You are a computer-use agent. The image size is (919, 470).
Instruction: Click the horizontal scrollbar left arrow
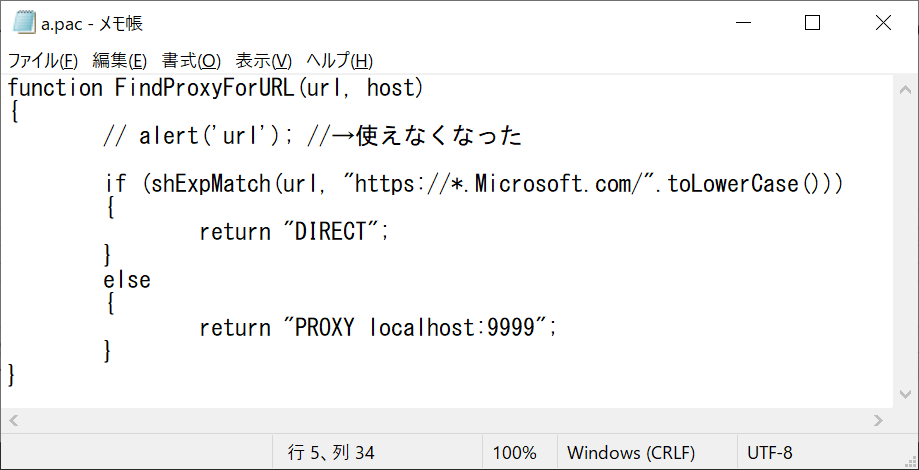click(x=14, y=420)
